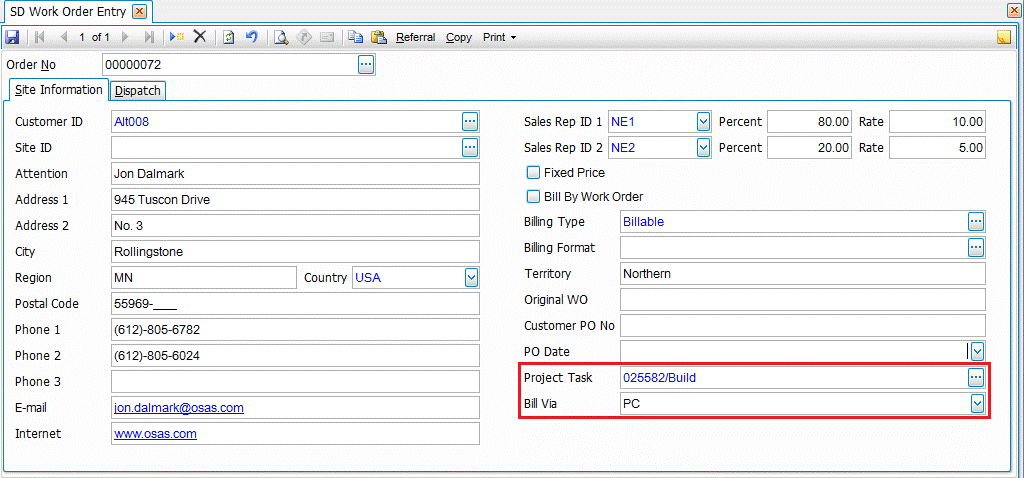Click the green refresh toolbar icon
Image resolution: width=1024 pixels, height=478 pixels.
coord(229,37)
